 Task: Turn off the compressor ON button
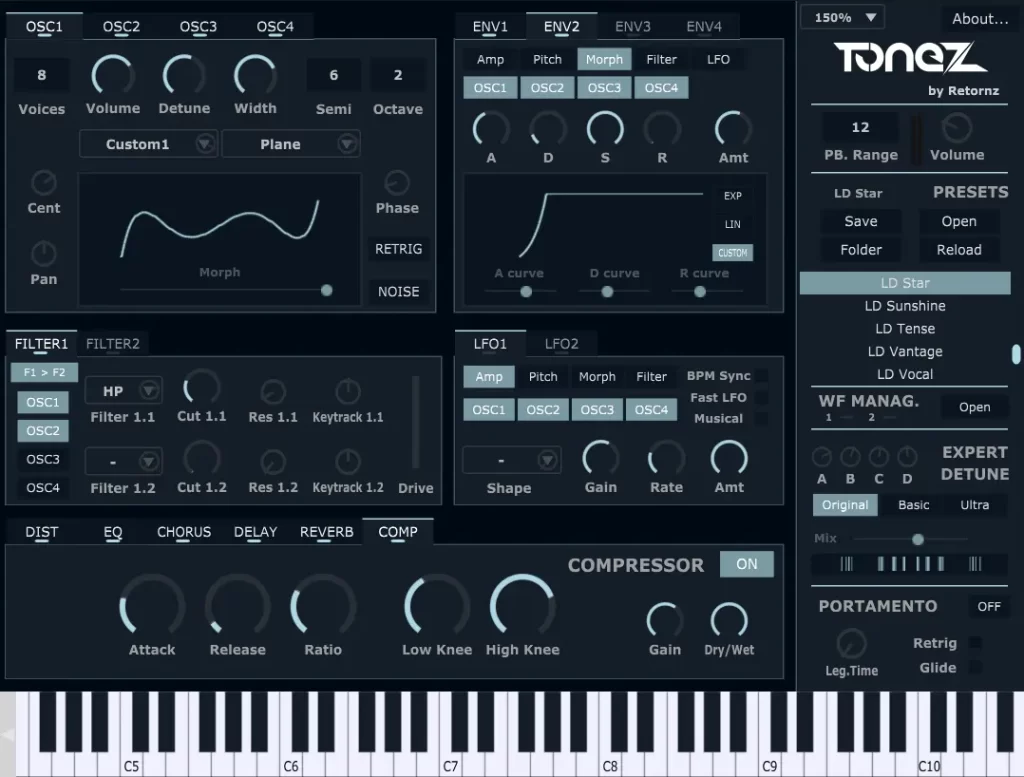point(747,564)
